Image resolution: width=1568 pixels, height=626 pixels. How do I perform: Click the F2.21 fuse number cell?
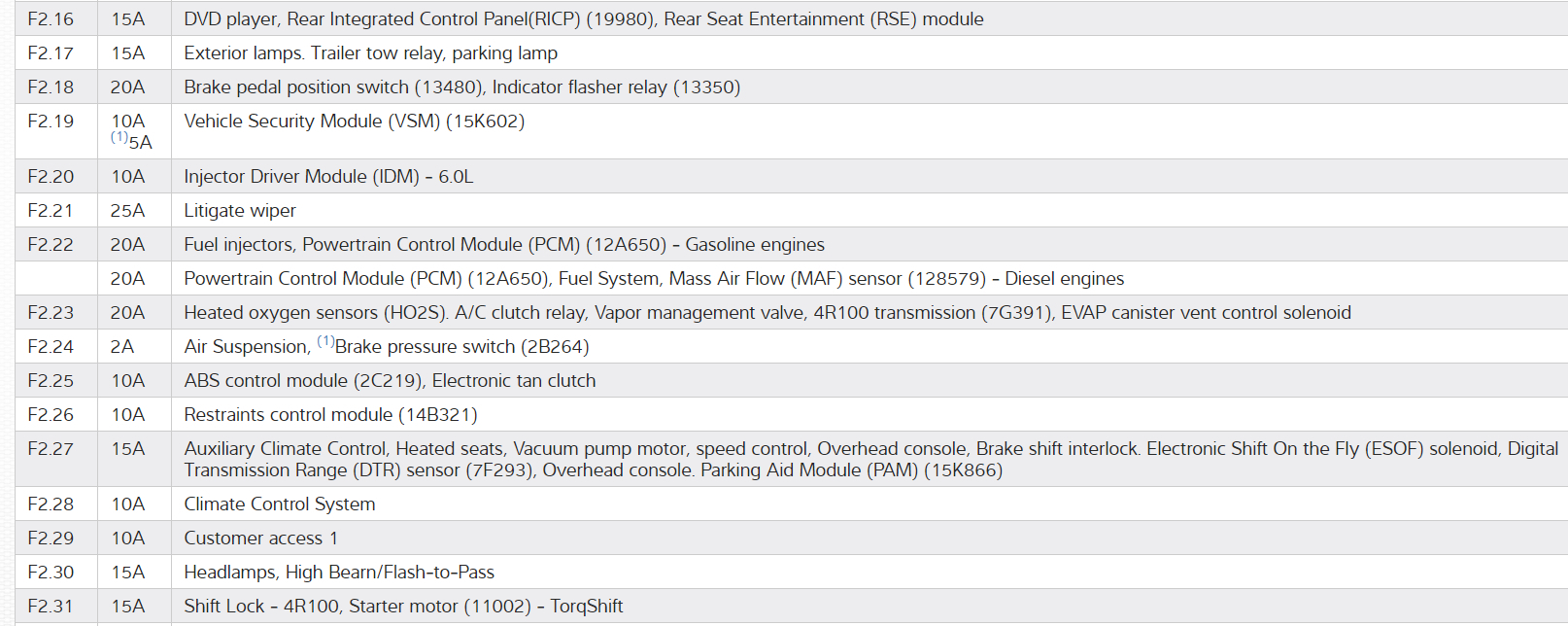click(51, 211)
